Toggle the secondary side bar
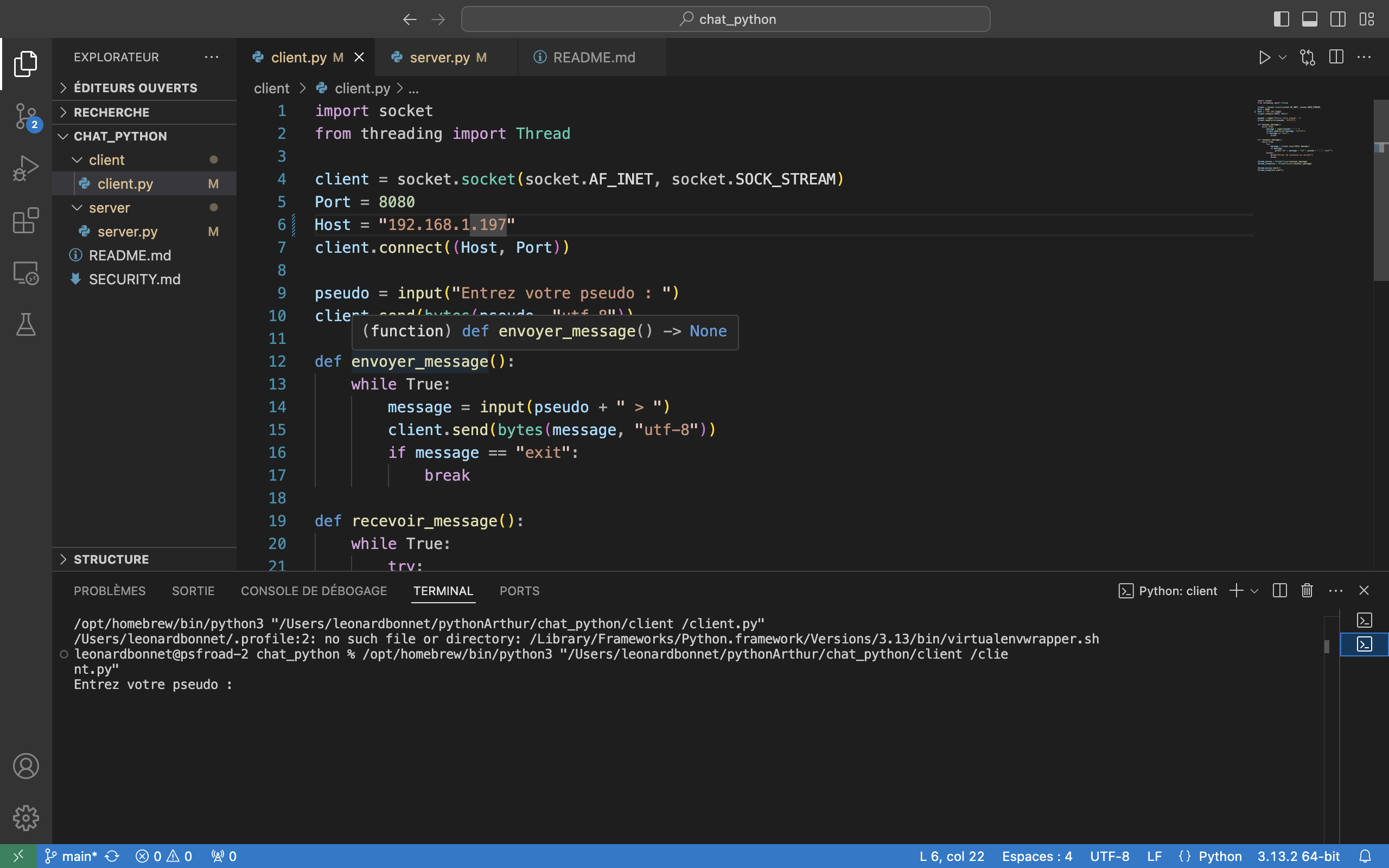1389x868 pixels. 1337,20
